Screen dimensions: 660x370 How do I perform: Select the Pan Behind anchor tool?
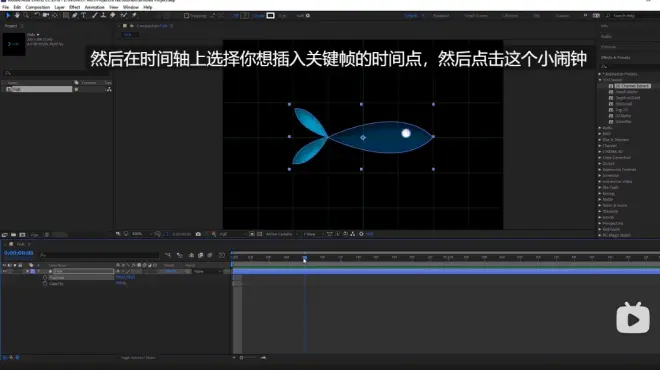(55, 16)
